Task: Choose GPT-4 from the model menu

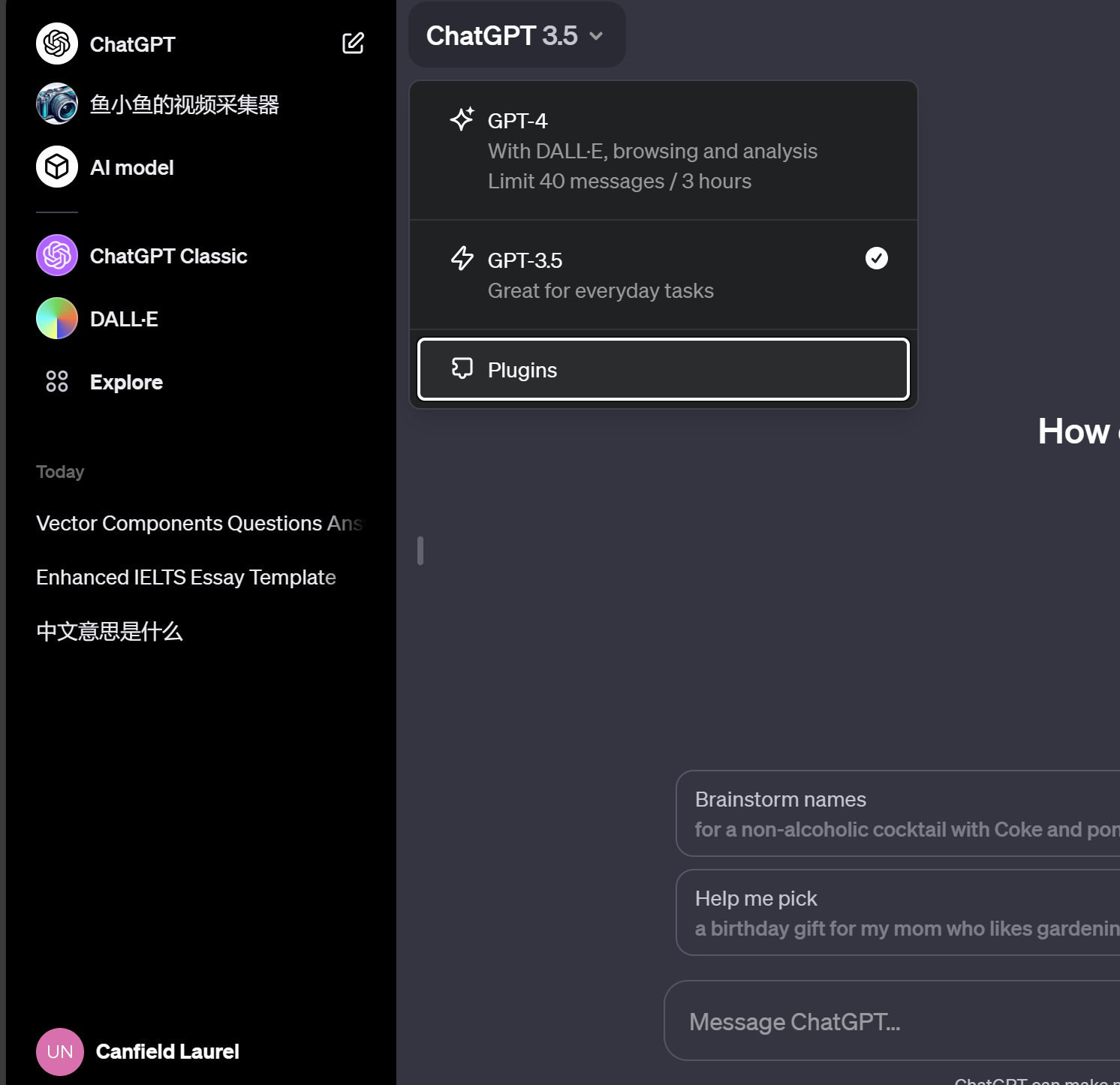Action: [664, 151]
